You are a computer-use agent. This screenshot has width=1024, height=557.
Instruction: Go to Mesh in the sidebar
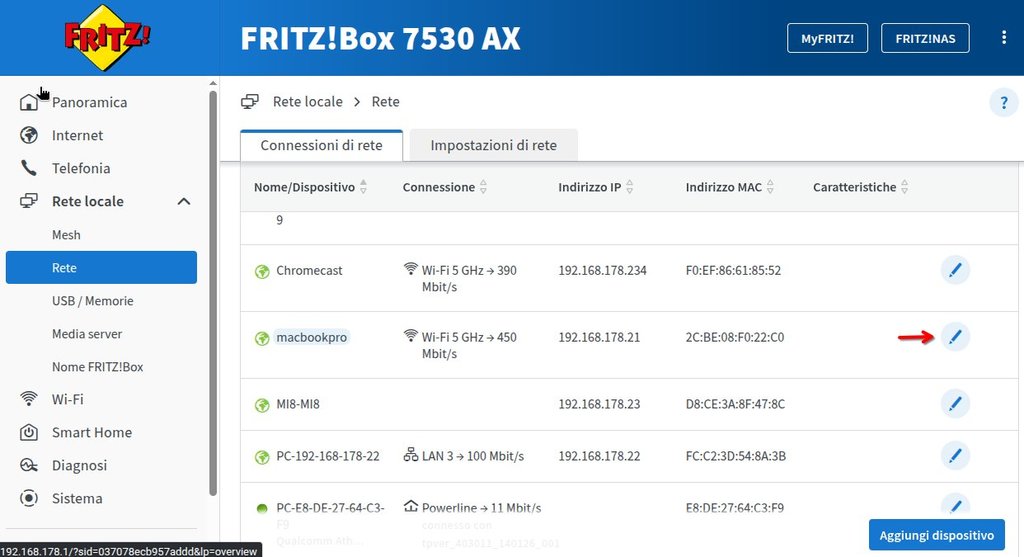click(x=66, y=234)
